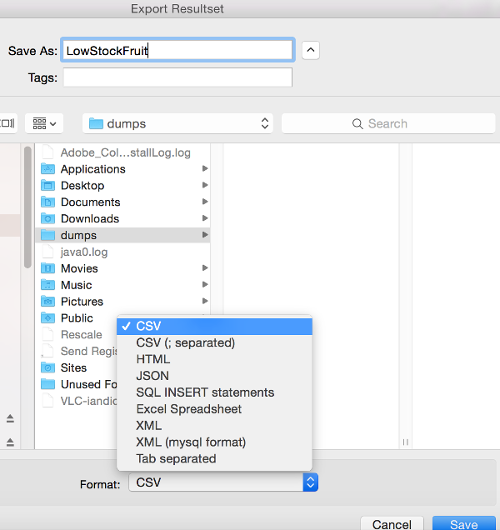Expand the Documents folder arrow
Viewport: 500px width, 530px height.
tap(205, 202)
